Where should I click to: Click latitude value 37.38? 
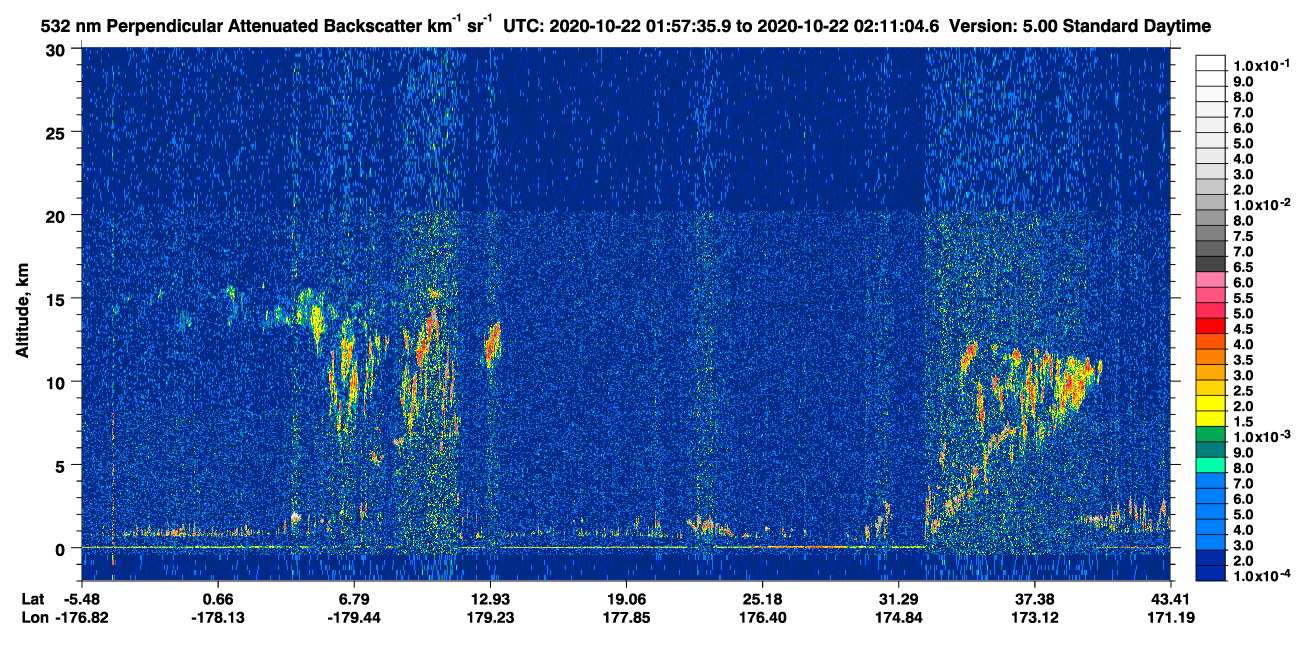click(x=1034, y=598)
